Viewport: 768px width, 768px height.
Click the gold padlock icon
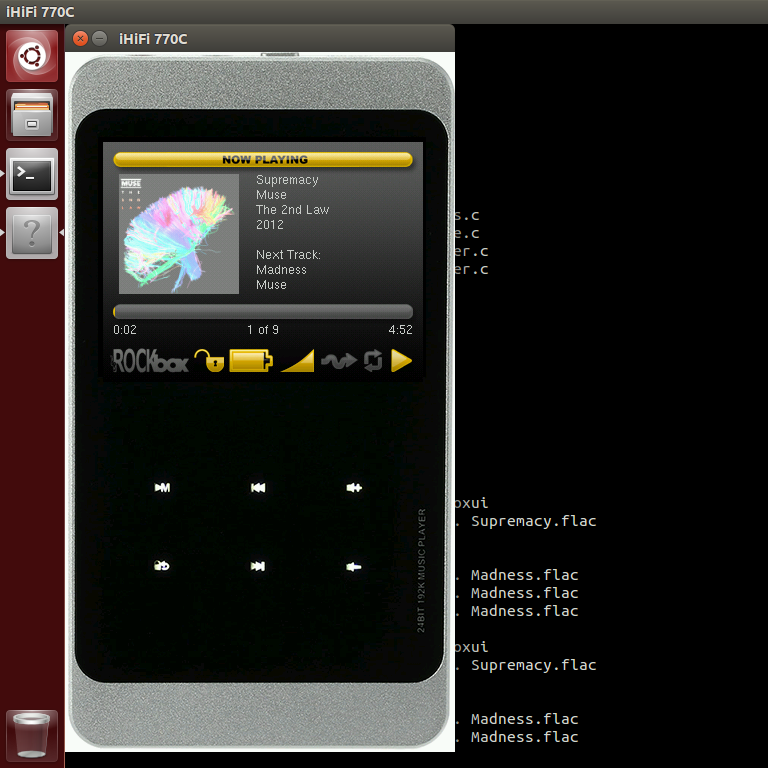point(209,361)
